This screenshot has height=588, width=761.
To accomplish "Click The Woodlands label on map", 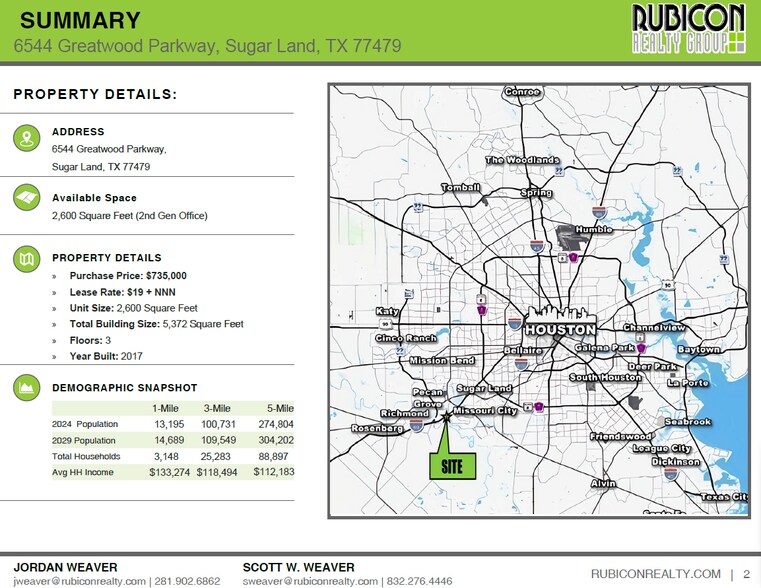I will pos(522,160).
